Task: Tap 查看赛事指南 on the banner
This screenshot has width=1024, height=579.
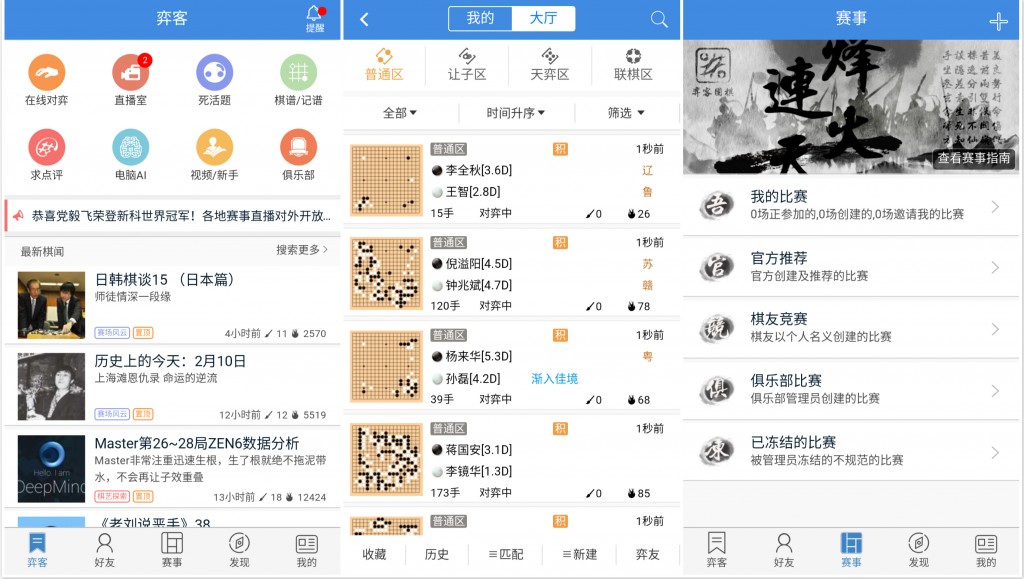Action: (x=974, y=158)
